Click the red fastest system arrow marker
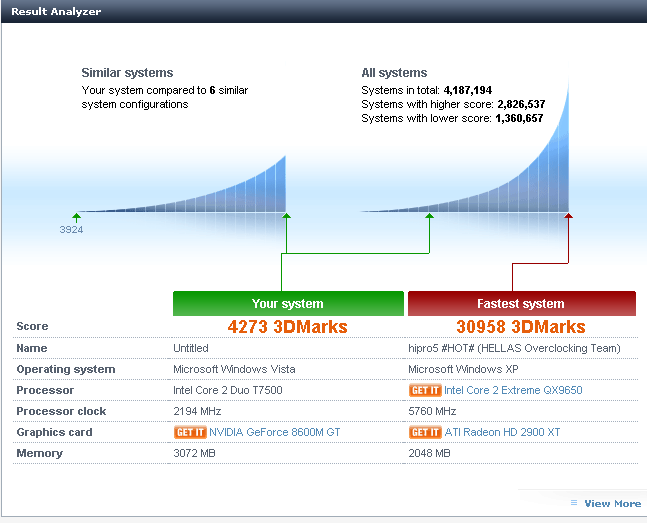This screenshot has height=523, width=647. pos(568,216)
